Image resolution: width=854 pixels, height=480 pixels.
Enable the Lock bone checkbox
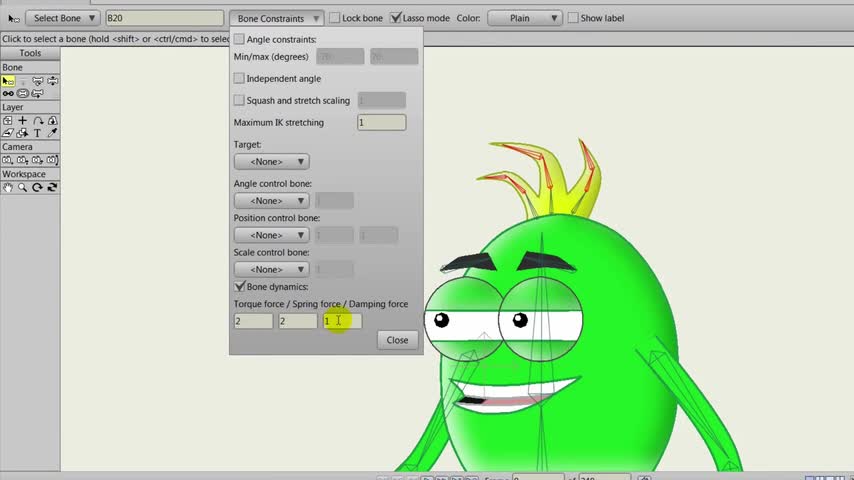[334, 18]
